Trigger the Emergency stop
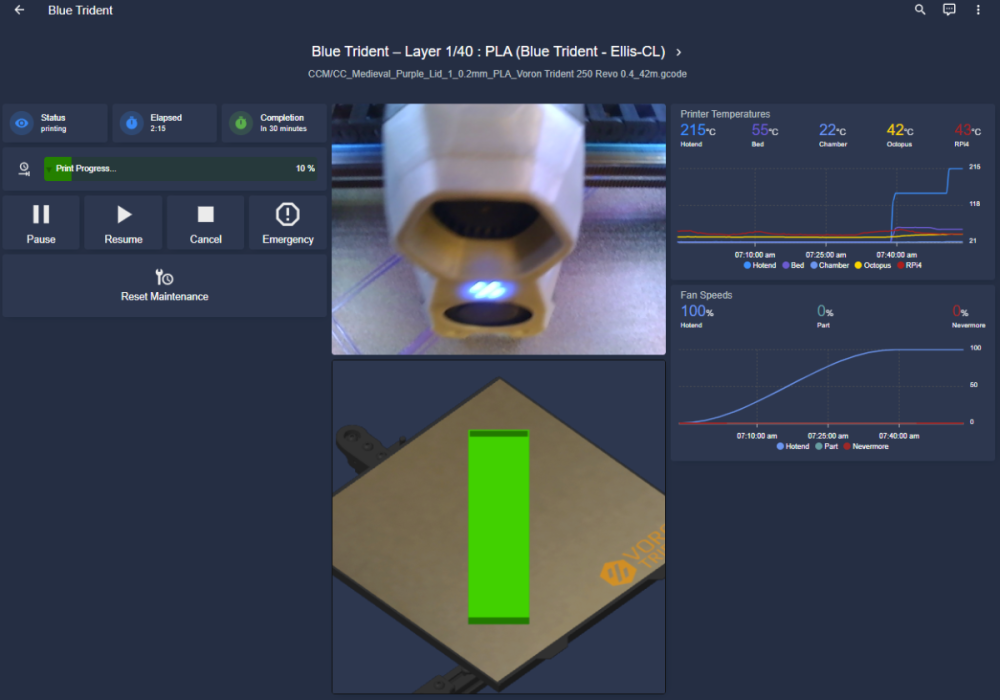Image resolution: width=1000 pixels, height=700 pixels. point(288,222)
